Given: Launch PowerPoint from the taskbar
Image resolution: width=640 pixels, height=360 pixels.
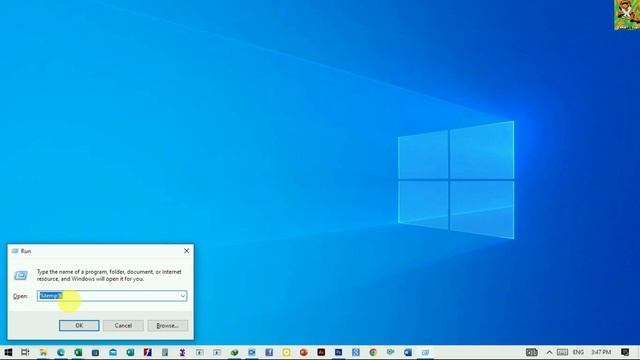Looking at the screenshot, I should coord(304,352).
